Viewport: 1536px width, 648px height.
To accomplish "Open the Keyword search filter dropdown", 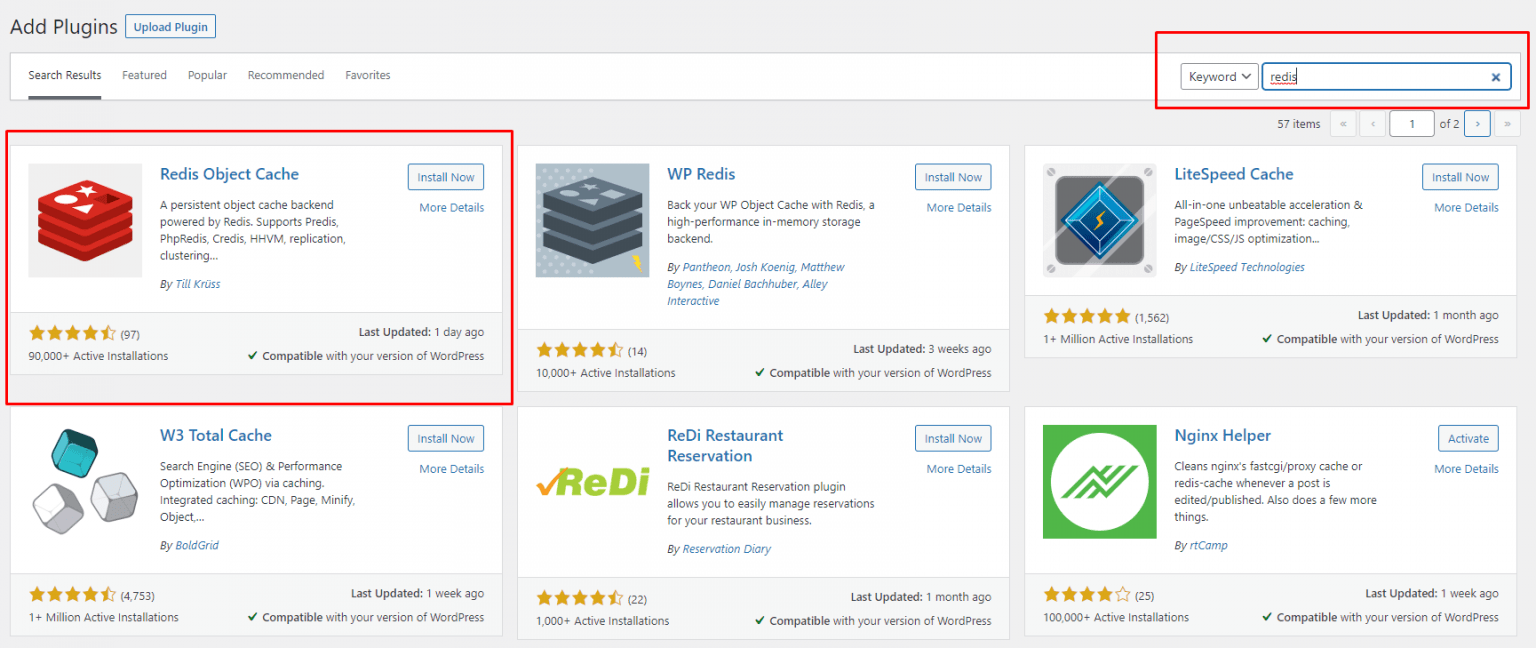I will [1219, 76].
